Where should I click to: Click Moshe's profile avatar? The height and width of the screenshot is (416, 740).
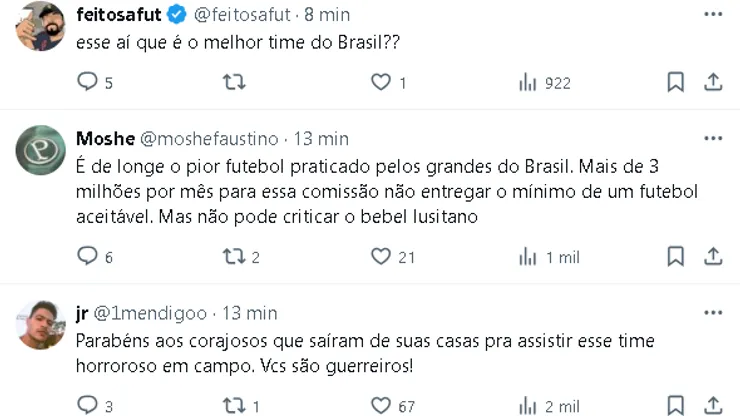pyautogui.click(x=41, y=150)
